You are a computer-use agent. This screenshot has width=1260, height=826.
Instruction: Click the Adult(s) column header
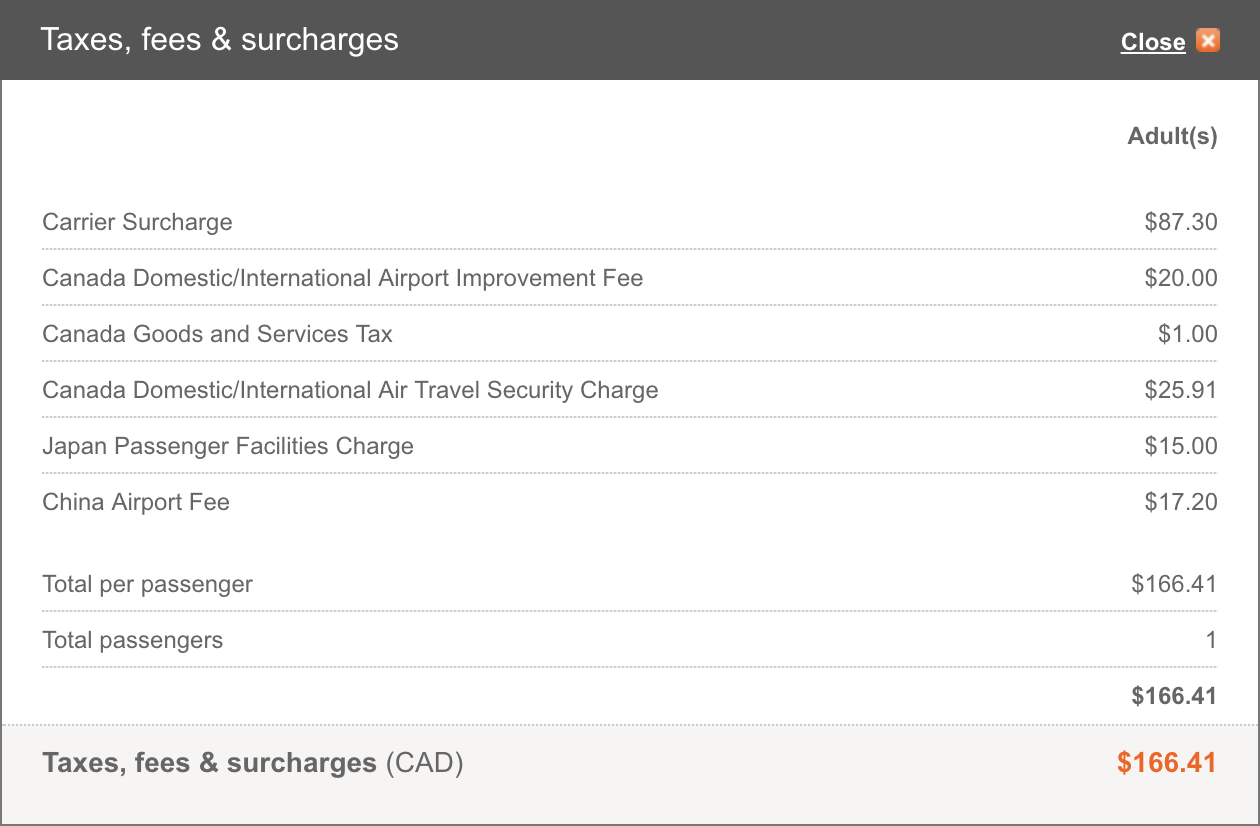click(x=1173, y=136)
